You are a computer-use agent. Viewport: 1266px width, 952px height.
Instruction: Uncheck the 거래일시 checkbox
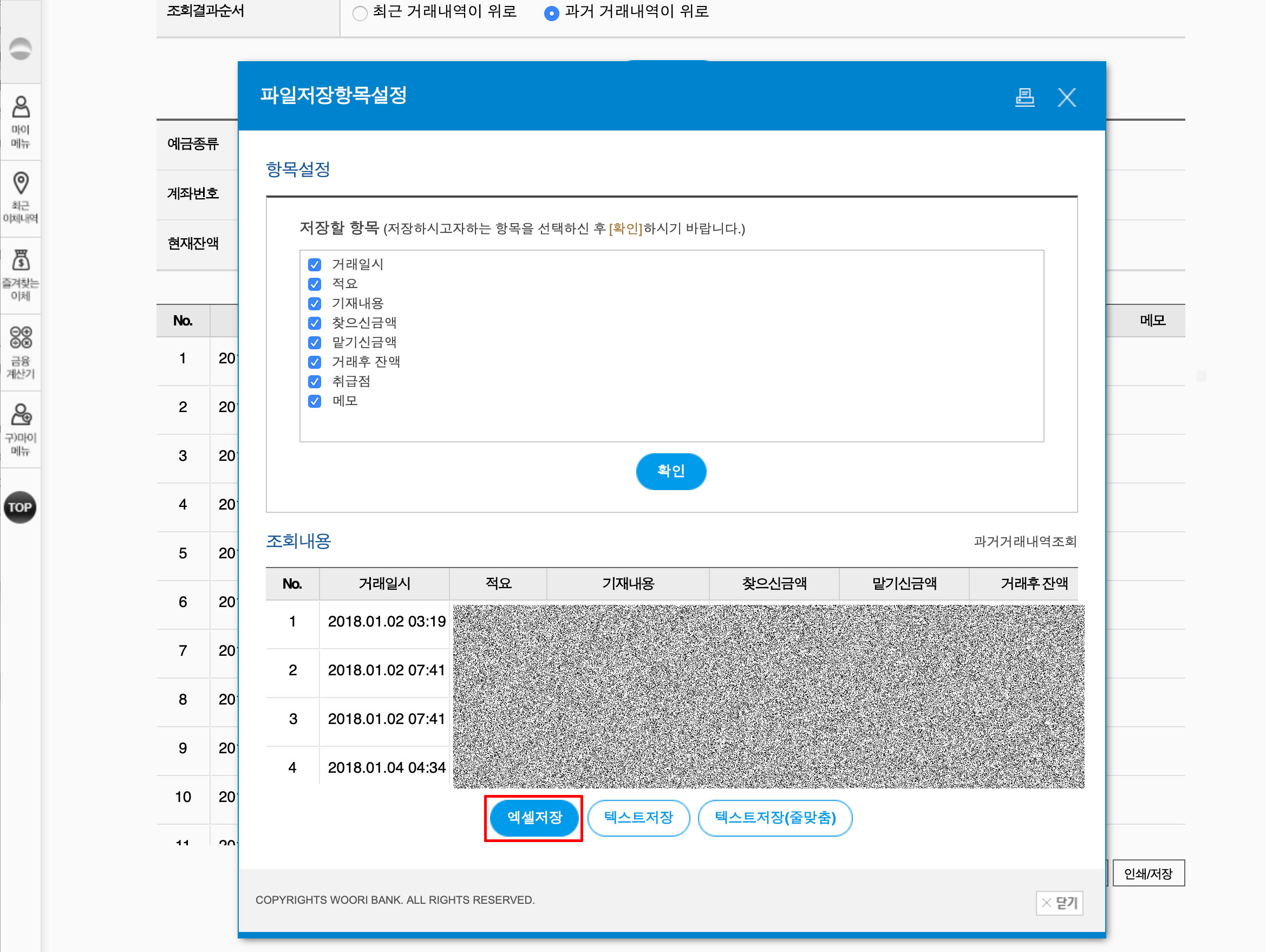click(x=314, y=264)
